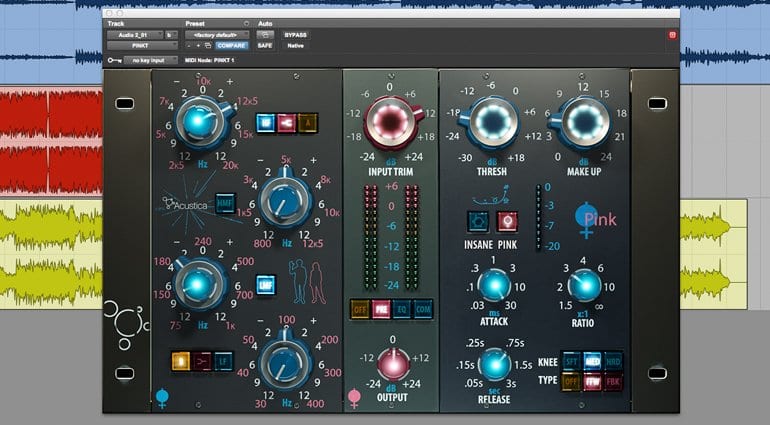Click the INPUT TRIM knob
Viewport: 770px width, 425px height.
click(390, 121)
